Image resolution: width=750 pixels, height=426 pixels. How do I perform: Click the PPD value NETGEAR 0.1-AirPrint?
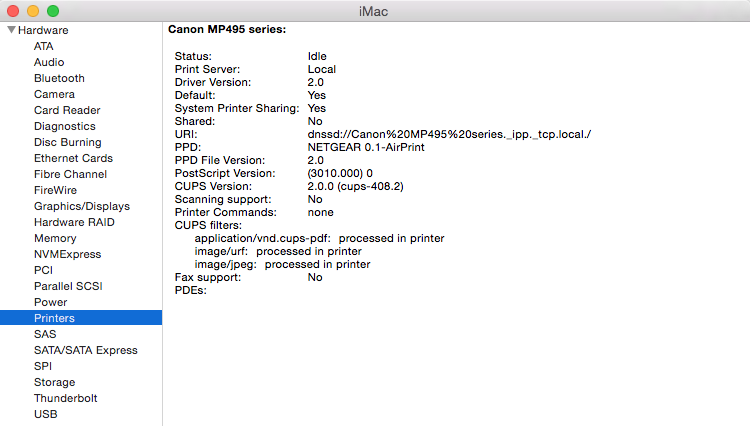(x=366, y=147)
